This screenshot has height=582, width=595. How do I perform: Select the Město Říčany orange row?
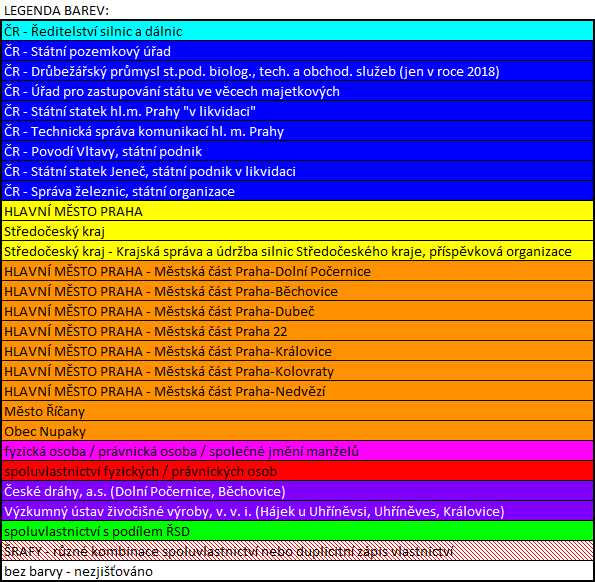point(298,411)
